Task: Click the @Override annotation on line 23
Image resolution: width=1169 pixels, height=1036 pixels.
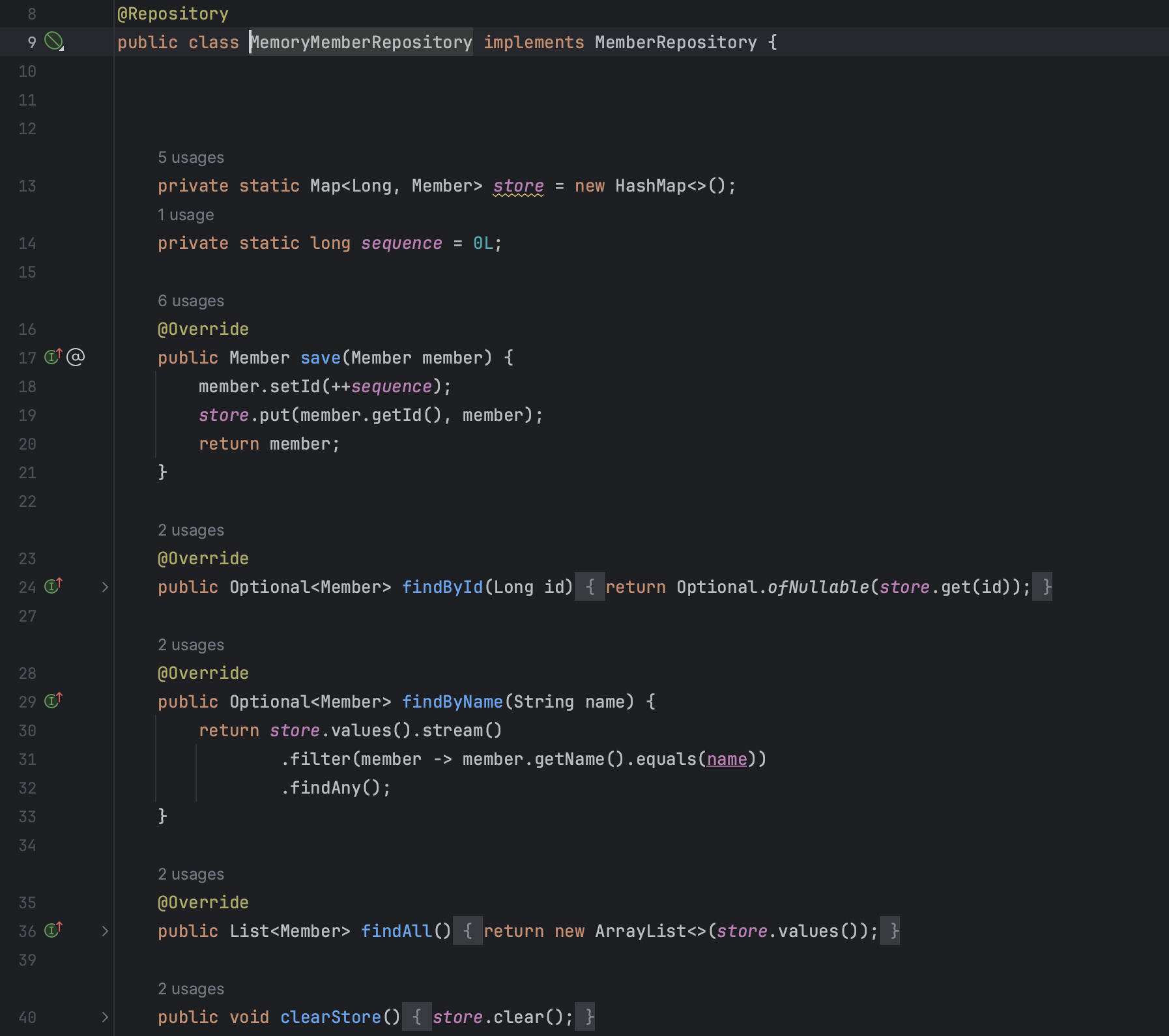Action: [x=203, y=559]
